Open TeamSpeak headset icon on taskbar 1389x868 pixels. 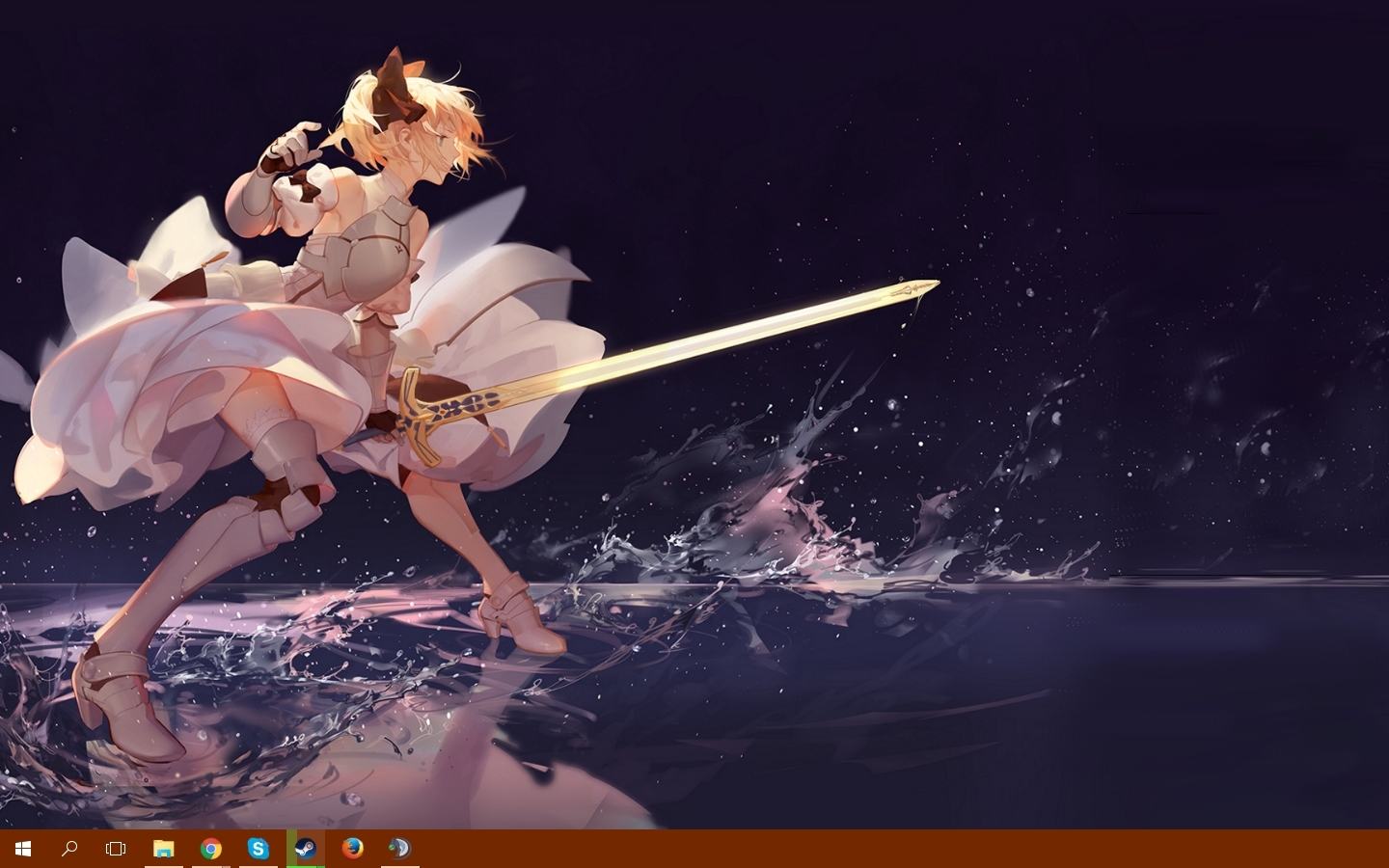click(399, 849)
